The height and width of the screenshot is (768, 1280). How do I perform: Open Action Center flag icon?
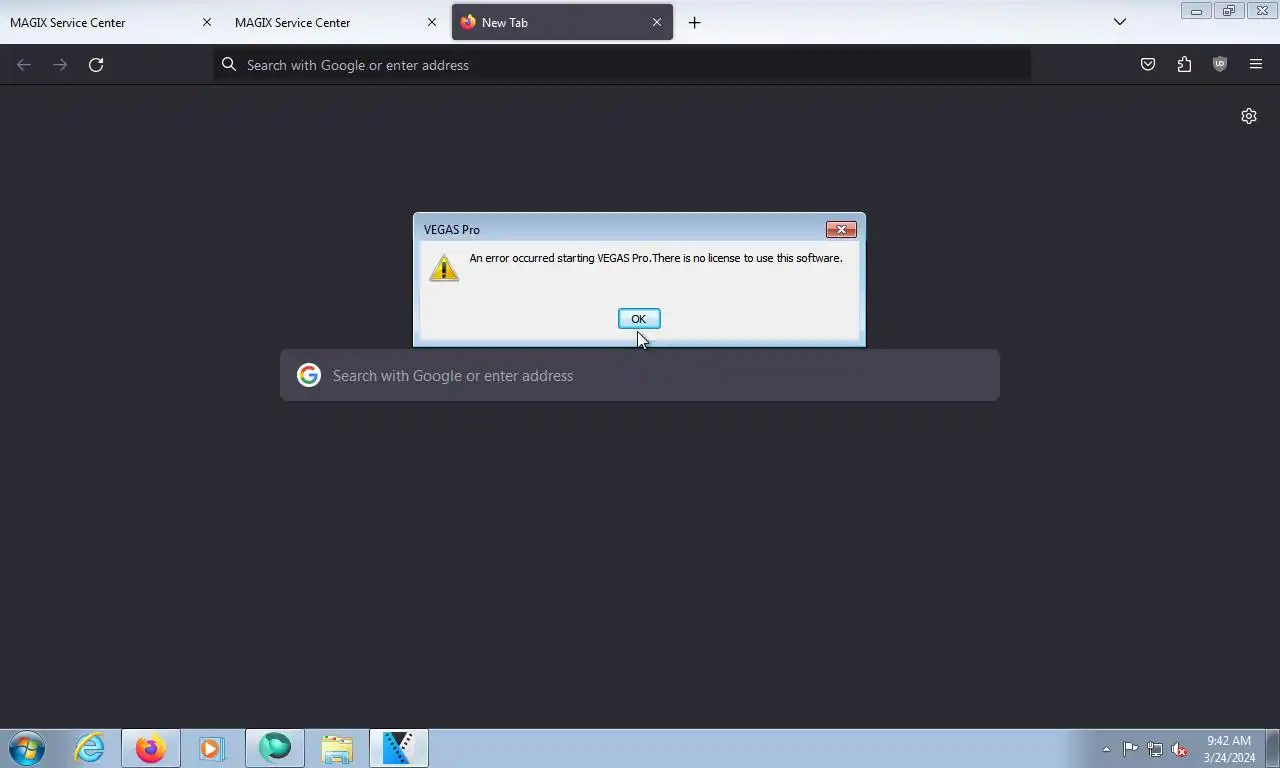click(x=1130, y=749)
